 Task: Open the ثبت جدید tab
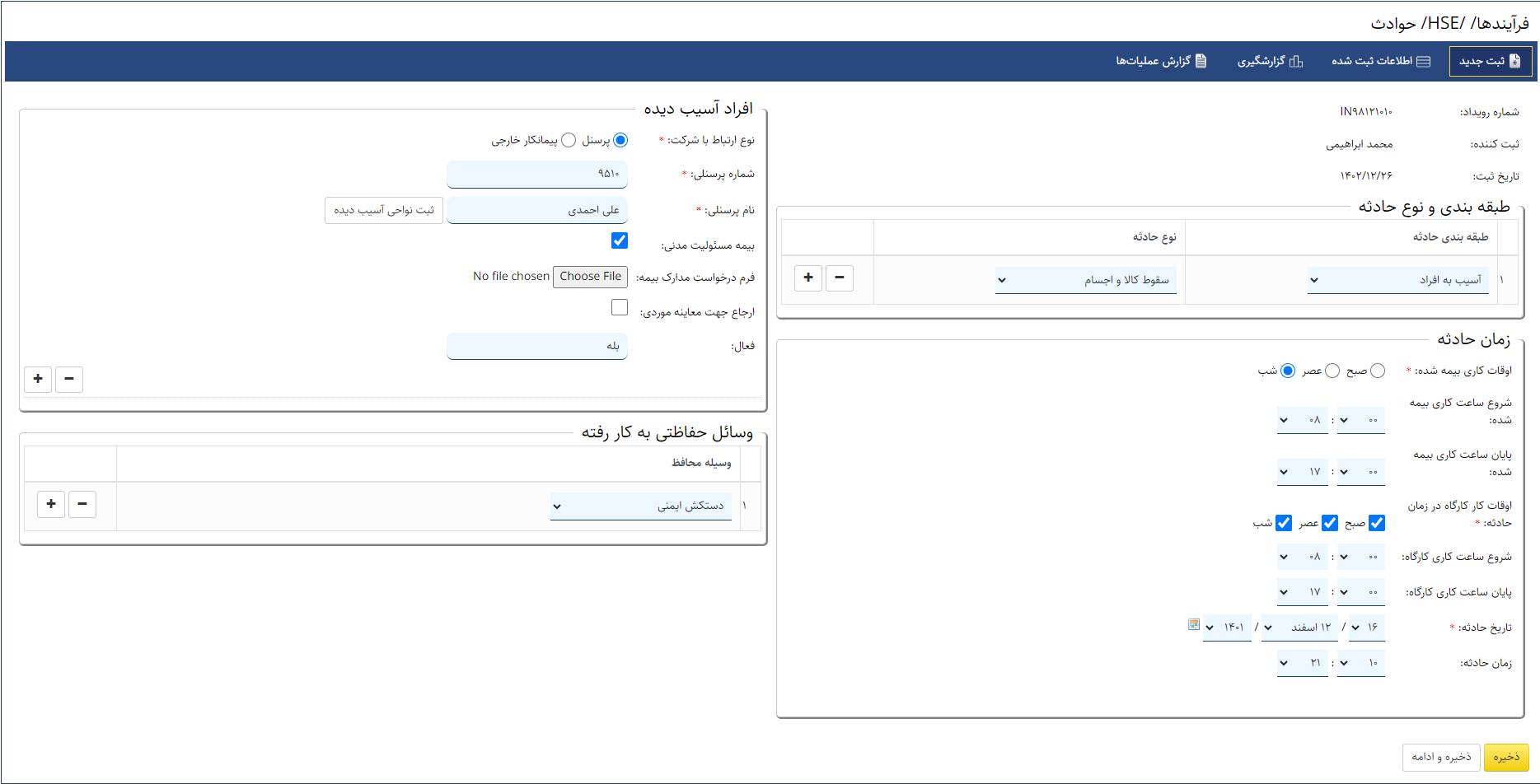click(x=1491, y=61)
